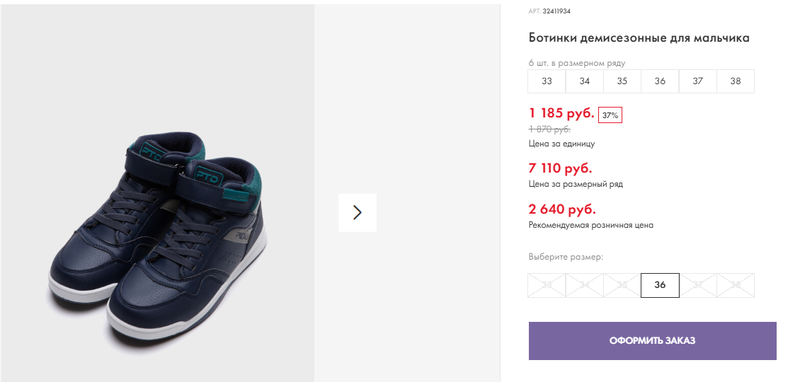This screenshot has width=800, height=382.
Task: Open the sneaker product image
Action: tap(158, 237)
